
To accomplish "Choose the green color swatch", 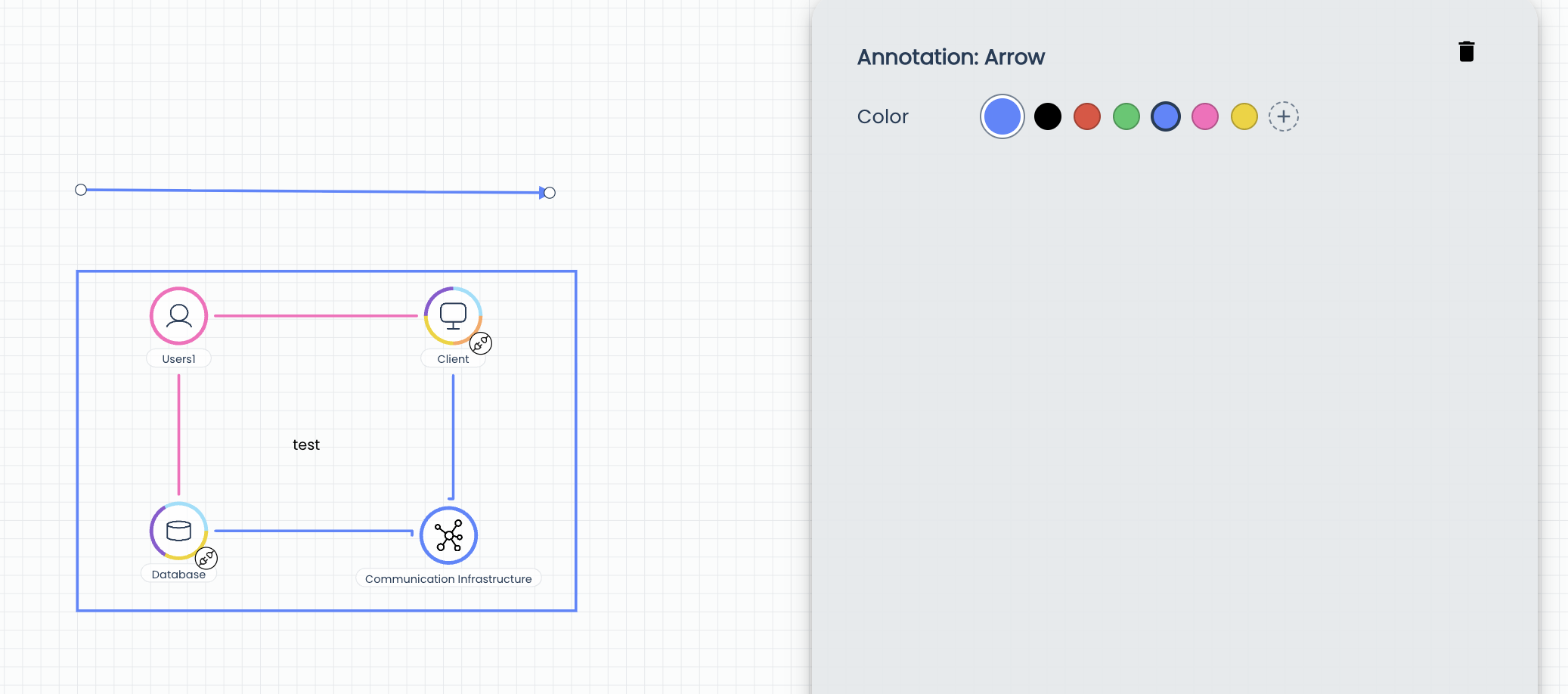I will 1126,116.
